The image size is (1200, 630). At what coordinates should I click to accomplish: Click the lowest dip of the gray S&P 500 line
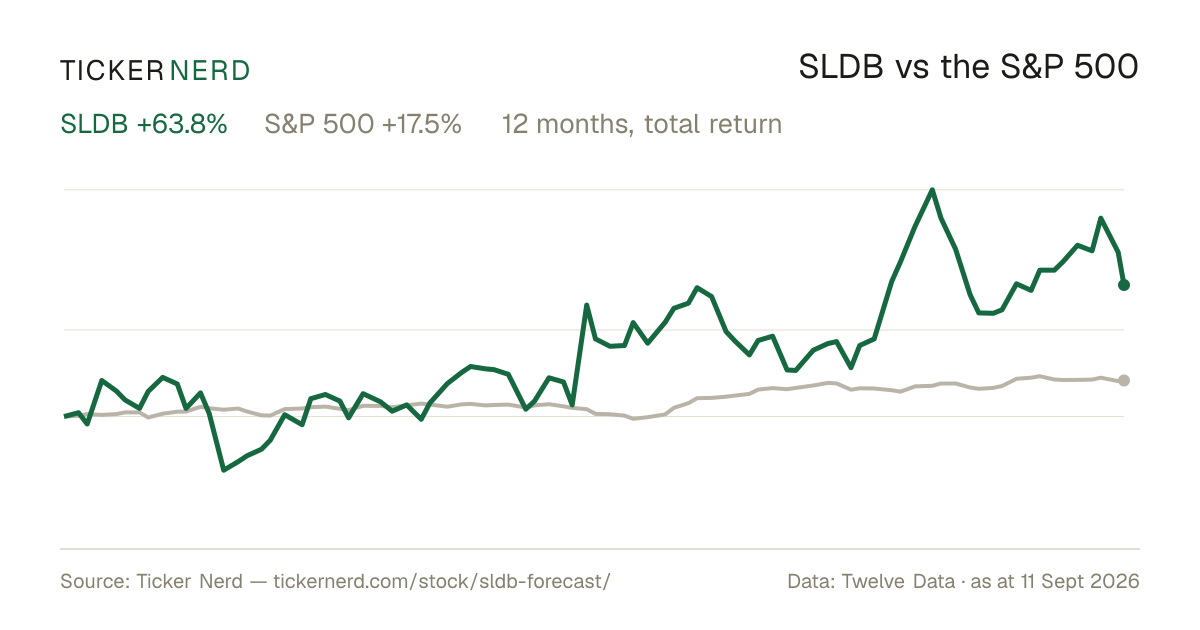(x=632, y=419)
